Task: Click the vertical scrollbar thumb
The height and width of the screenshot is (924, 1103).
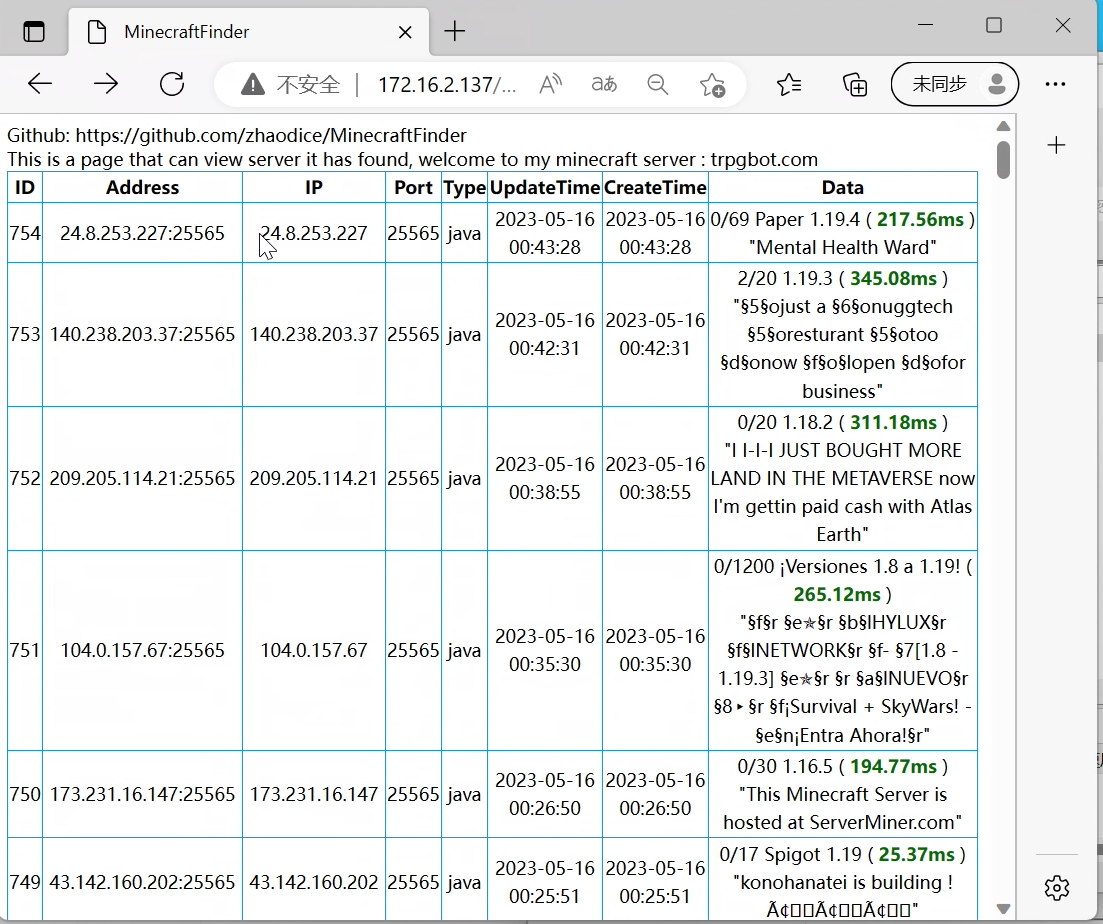Action: pos(1004,160)
